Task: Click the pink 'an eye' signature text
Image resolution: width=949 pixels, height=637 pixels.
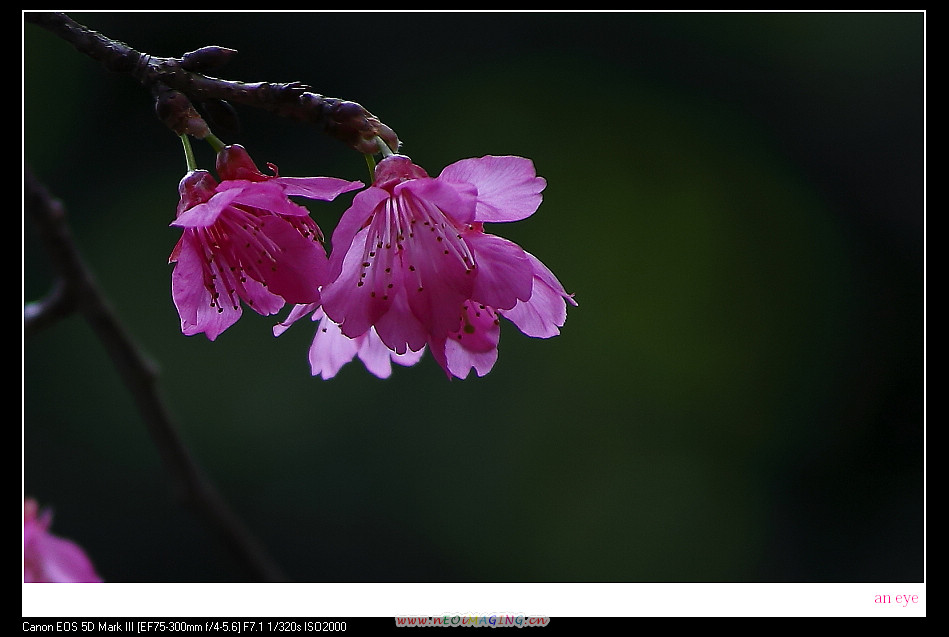Action: coord(896,598)
